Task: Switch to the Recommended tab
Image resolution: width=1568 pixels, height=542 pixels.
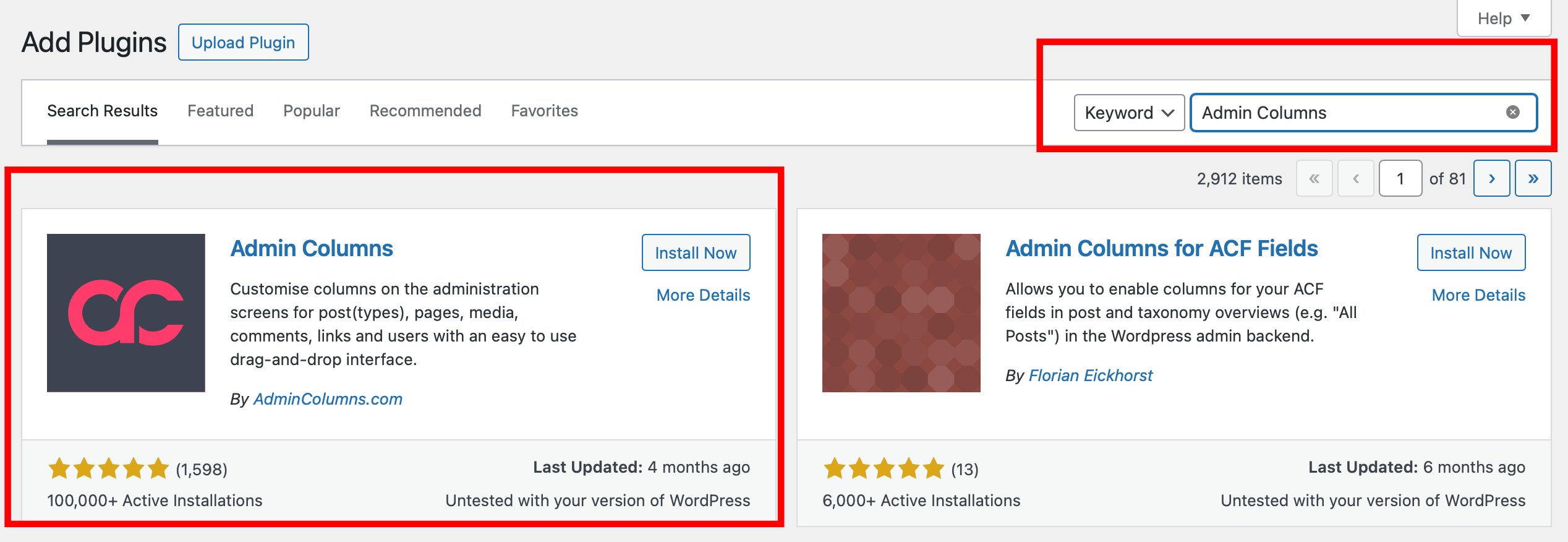Action: point(425,111)
